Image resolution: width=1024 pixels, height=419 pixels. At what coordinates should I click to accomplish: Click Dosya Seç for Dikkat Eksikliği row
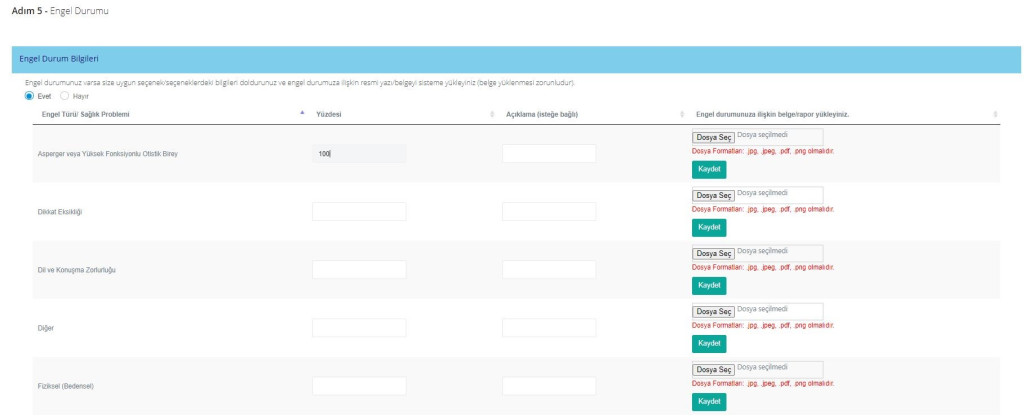713,194
